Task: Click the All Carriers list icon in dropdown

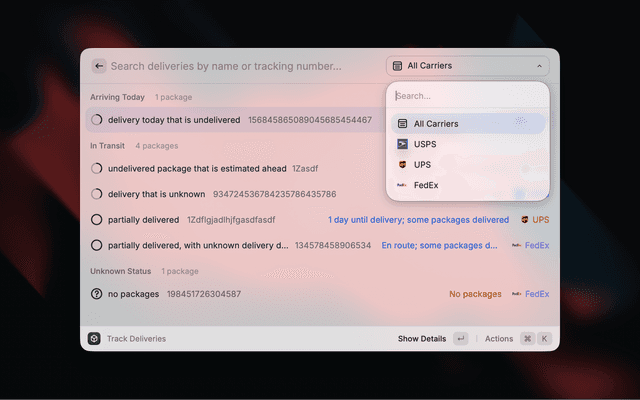Action: (x=402, y=124)
